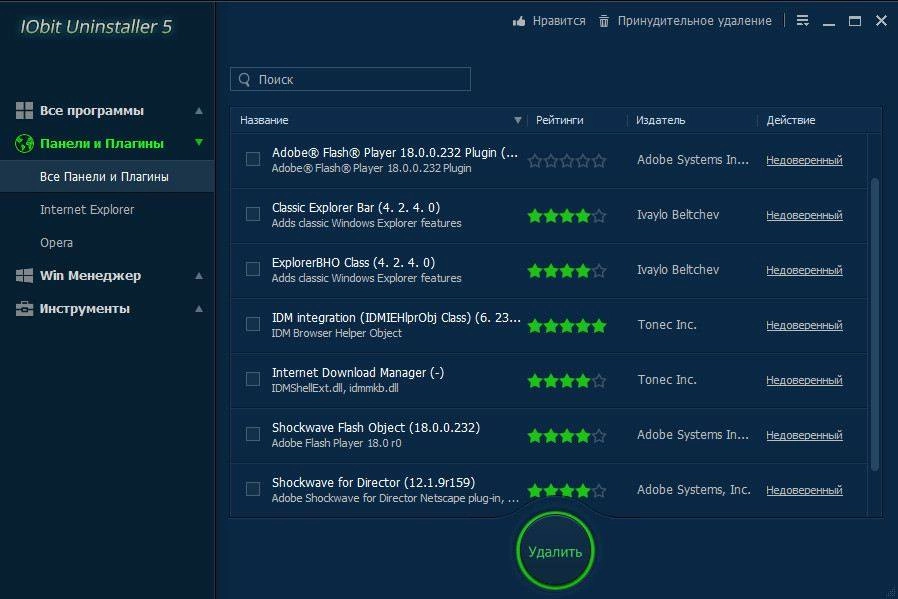Click the star rating of ExplorerBHO Class
This screenshot has width=898, height=599.
pos(567,270)
